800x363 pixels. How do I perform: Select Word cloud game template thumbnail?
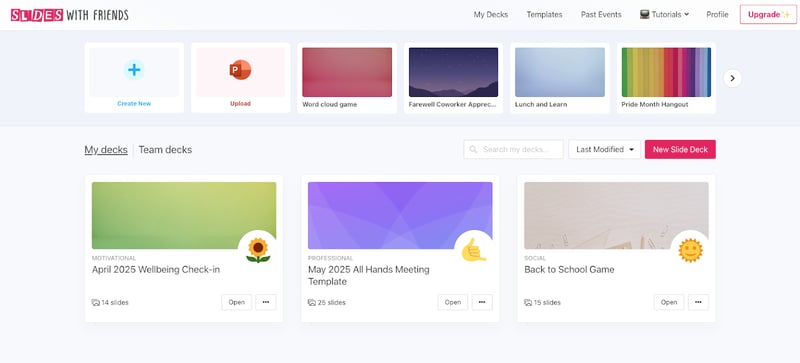[x=347, y=72]
